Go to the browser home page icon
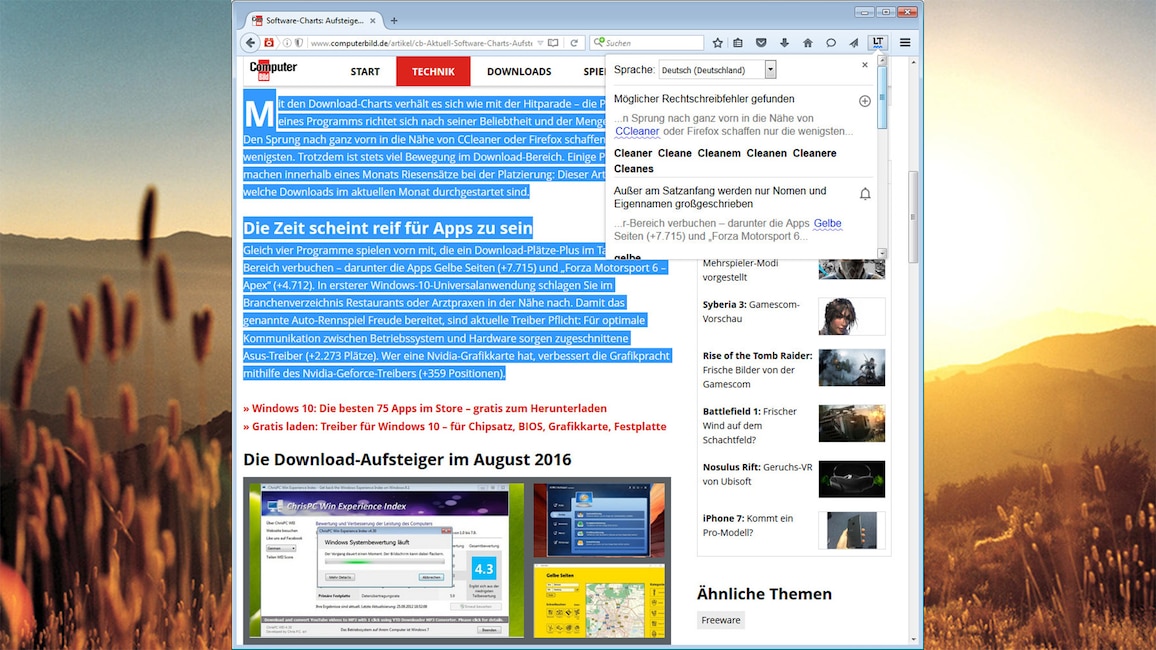The image size is (1156, 650). pos(807,43)
